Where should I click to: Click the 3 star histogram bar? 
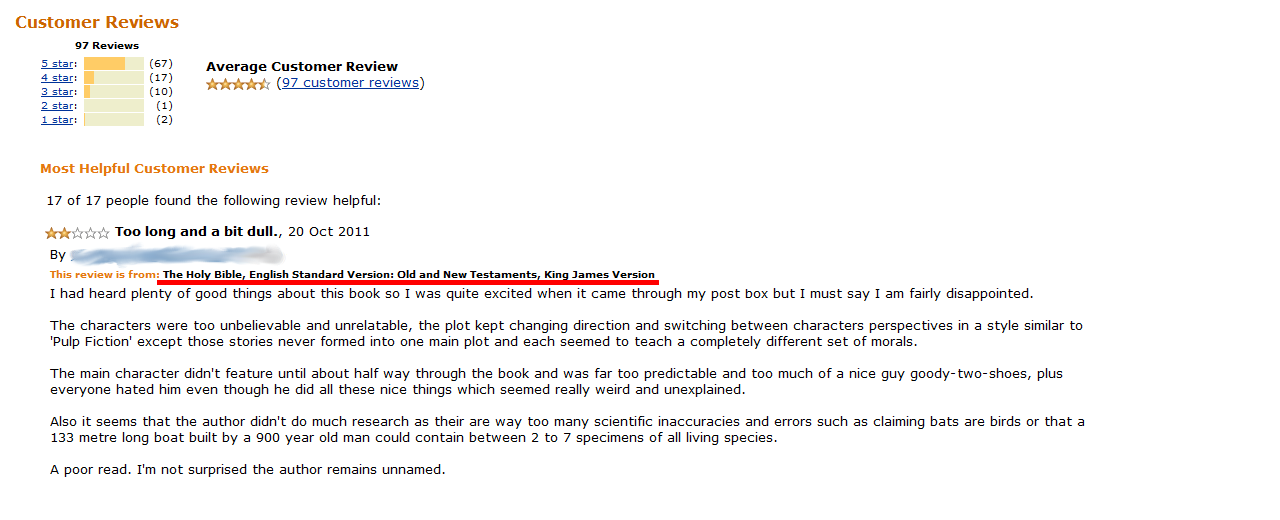pyautogui.click(x=114, y=92)
